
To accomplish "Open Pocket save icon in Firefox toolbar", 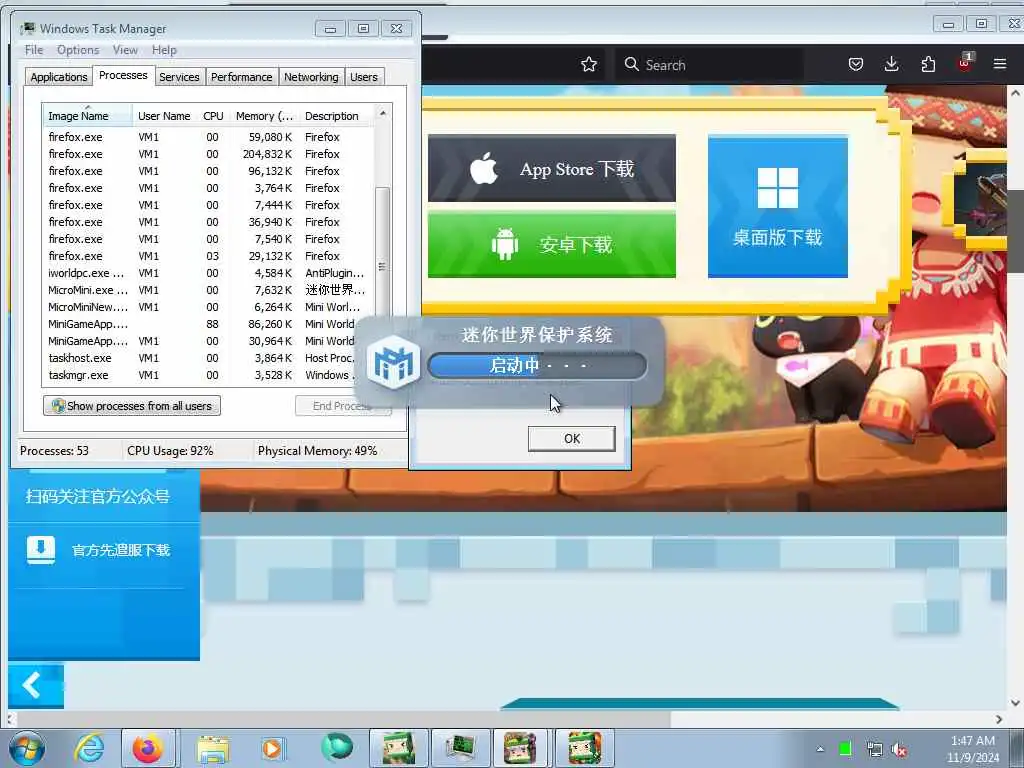I will [x=856, y=64].
